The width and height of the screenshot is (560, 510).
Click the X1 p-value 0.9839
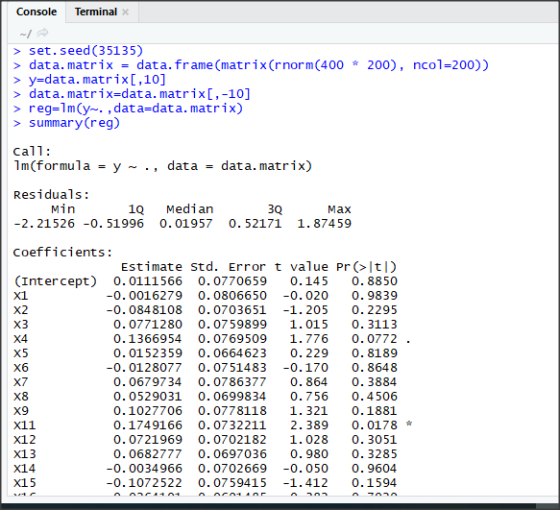coord(374,296)
